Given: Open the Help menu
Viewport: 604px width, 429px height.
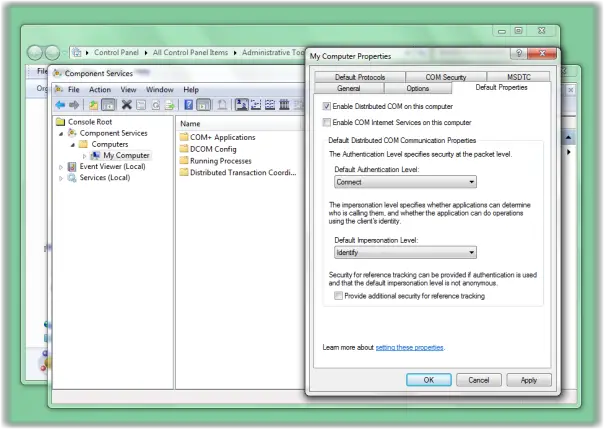Looking at the screenshot, I should pyautogui.click(x=191, y=89).
